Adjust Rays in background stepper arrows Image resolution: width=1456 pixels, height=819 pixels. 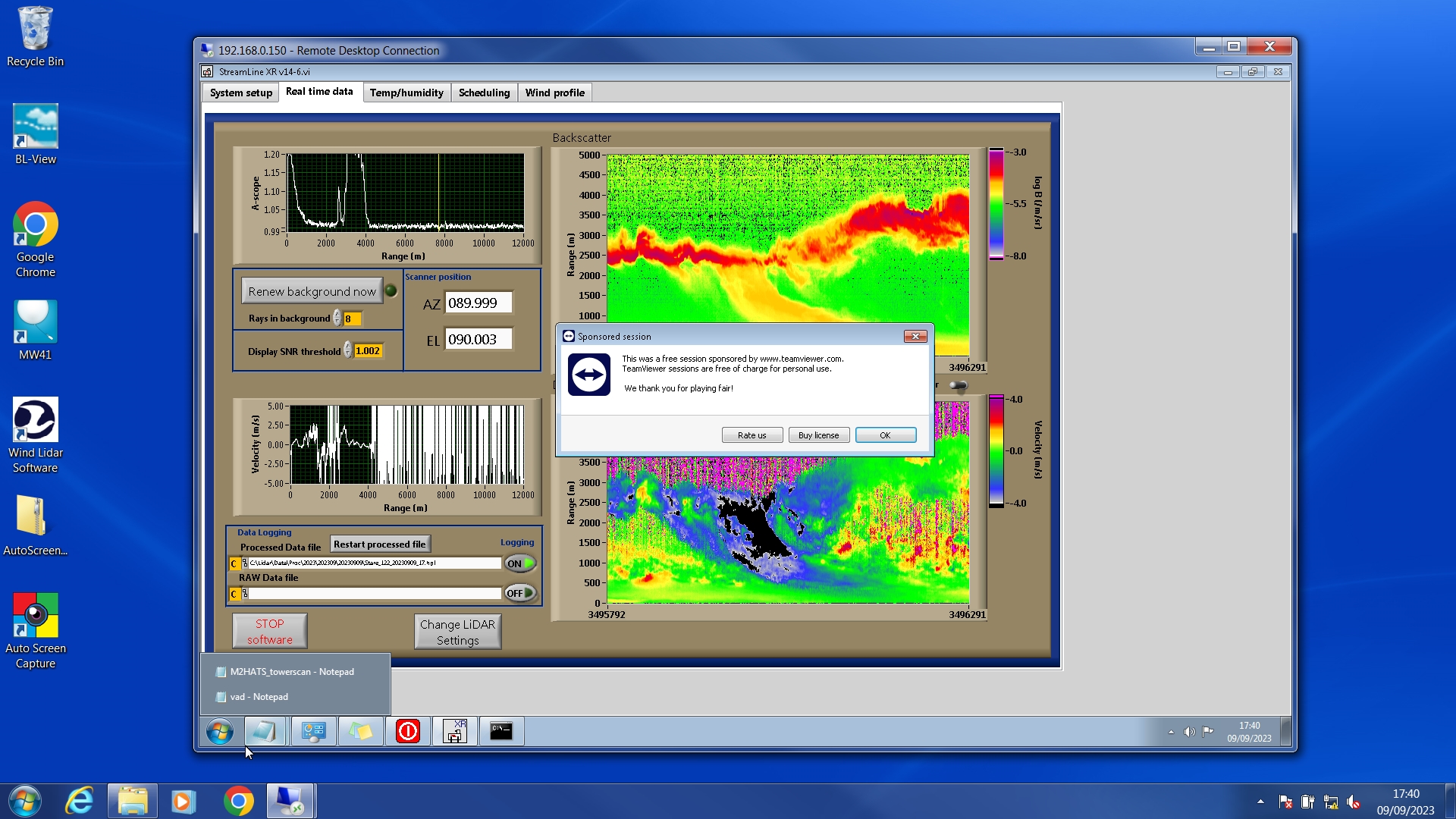click(x=337, y=318)
